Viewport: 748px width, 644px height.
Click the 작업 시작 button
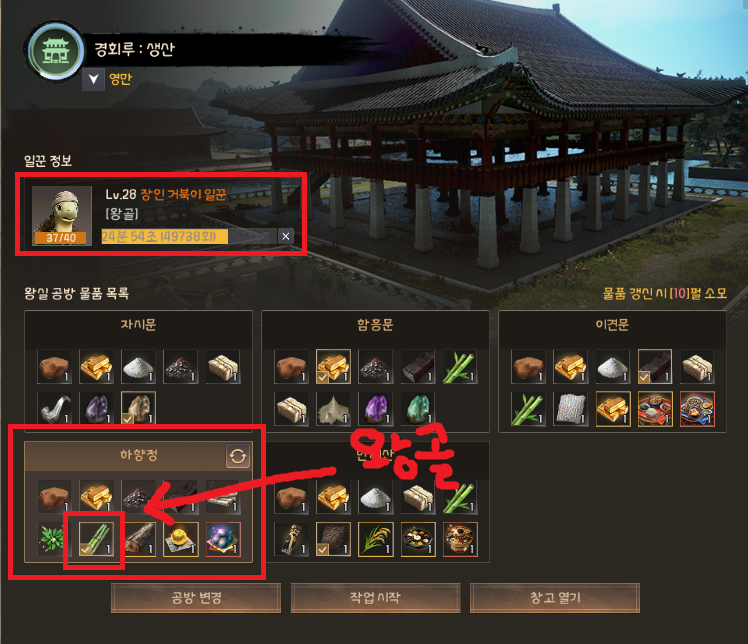pyautogui.click(x=375, y=598)
